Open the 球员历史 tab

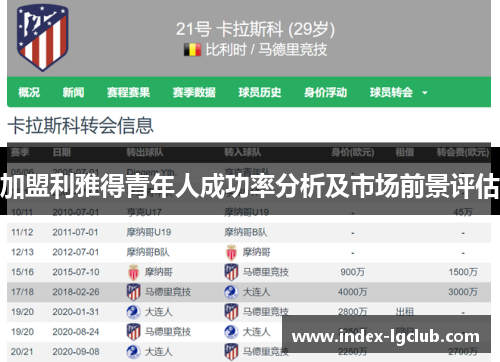click(x=260, y=92)
